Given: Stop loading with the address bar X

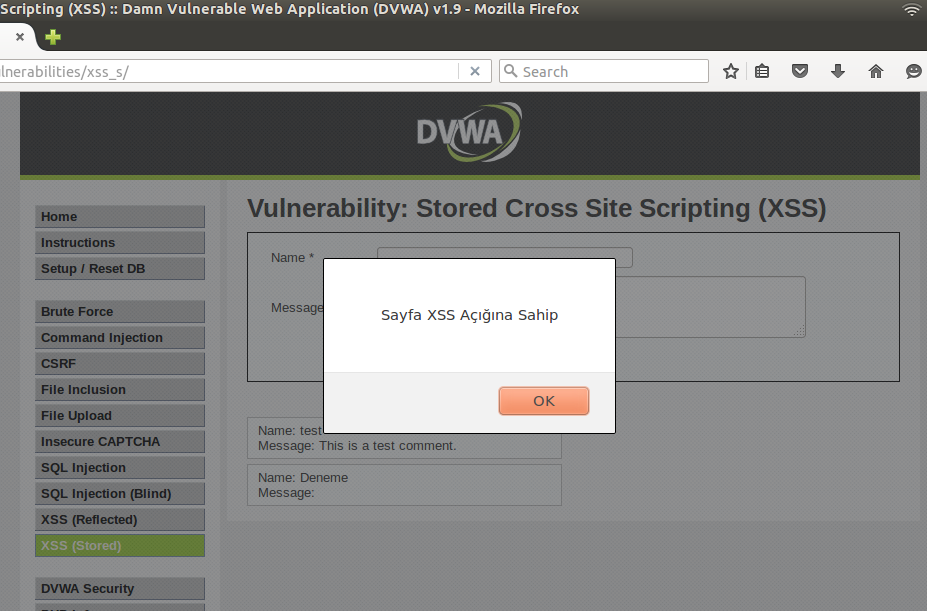Looking at the screenshot, I should [475, 72].
